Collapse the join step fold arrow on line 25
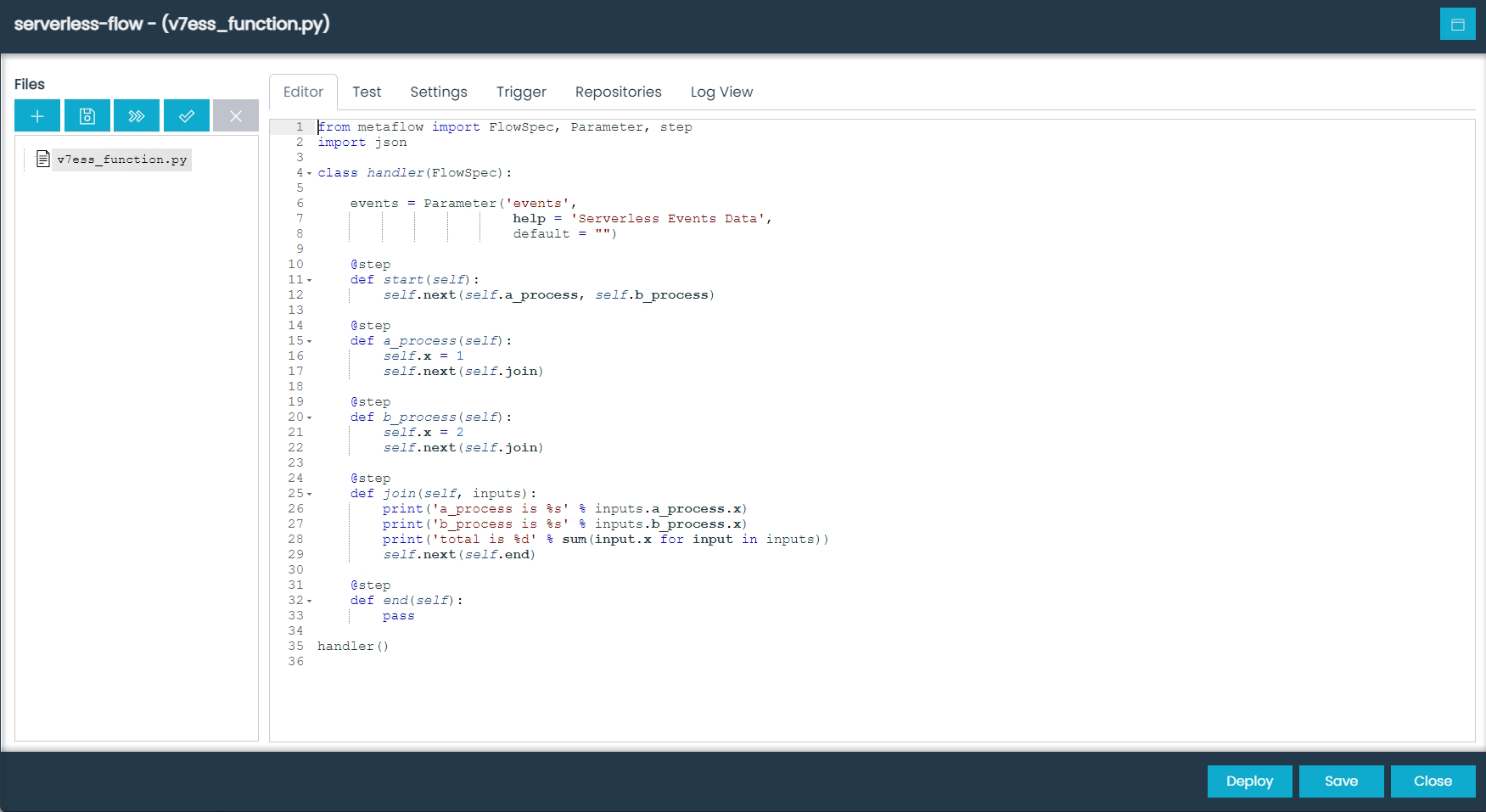The height and width of the screenshot is (812, 1486). point(310,494)
